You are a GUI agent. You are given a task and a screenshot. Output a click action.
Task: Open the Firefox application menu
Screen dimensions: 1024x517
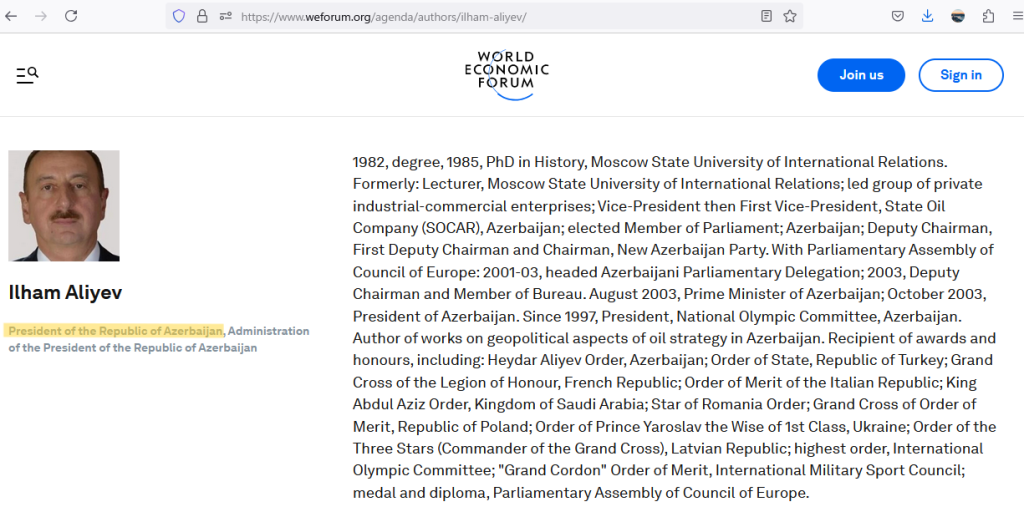coord(1016,16)
